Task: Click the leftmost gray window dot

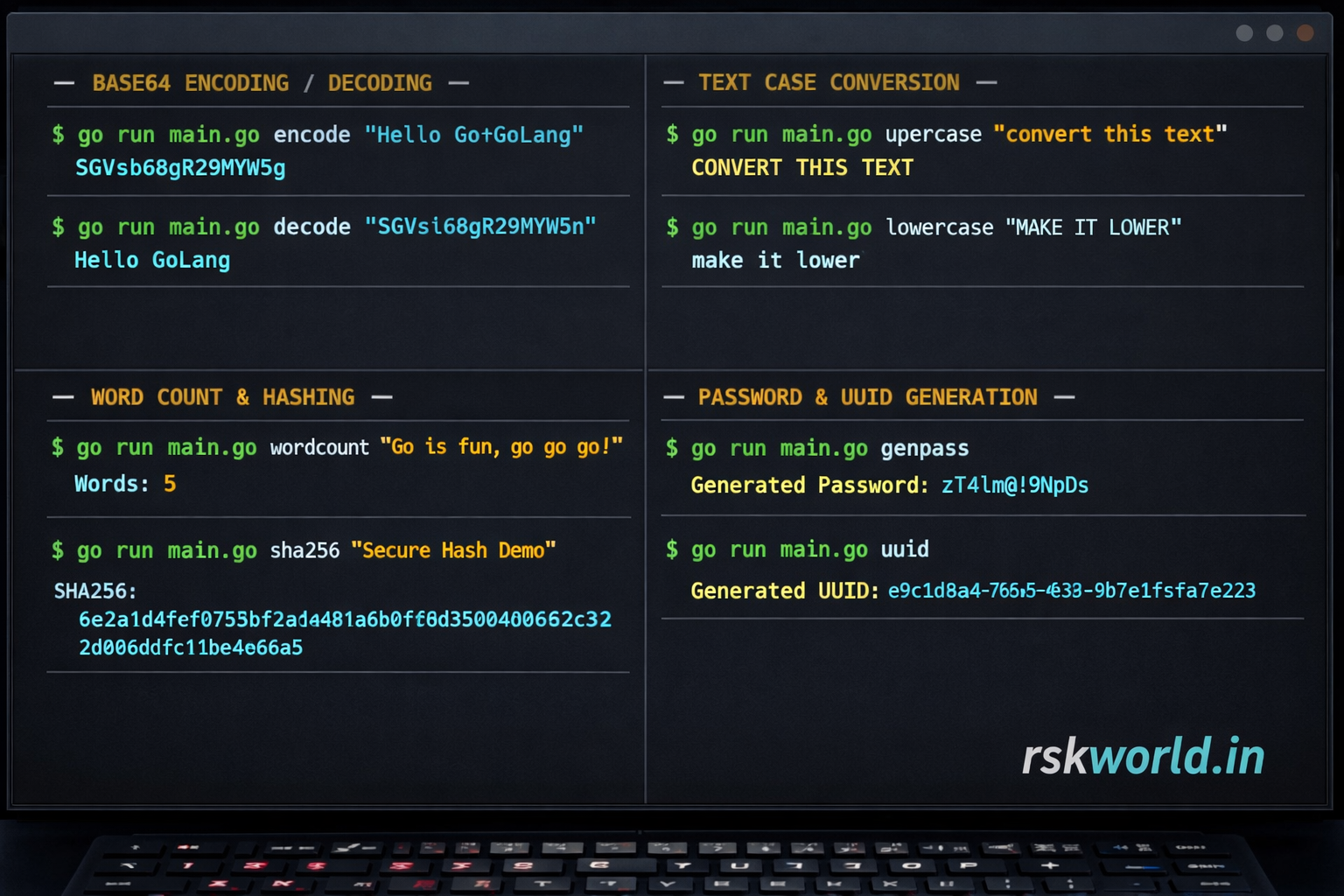Action: (x=1243, y=33)
